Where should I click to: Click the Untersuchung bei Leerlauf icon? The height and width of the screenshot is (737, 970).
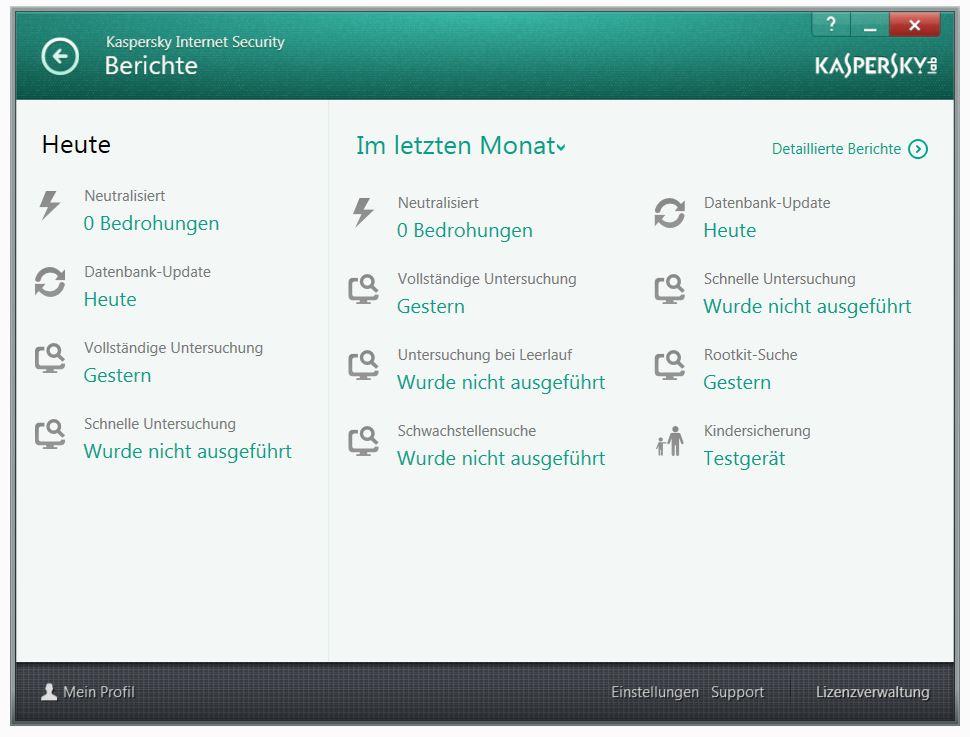click(x=363, y=365)
